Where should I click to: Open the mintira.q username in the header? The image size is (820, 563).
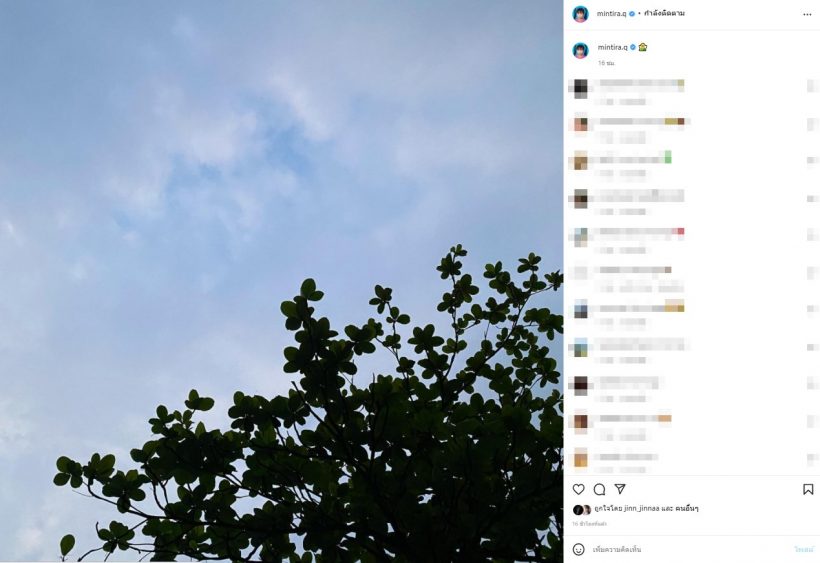pos(611,14)
